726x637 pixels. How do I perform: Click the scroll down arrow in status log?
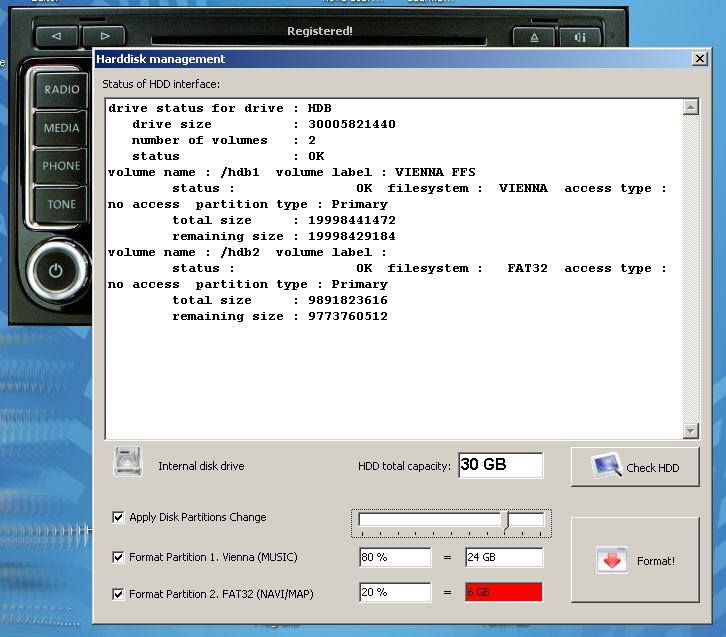point(690,431)
